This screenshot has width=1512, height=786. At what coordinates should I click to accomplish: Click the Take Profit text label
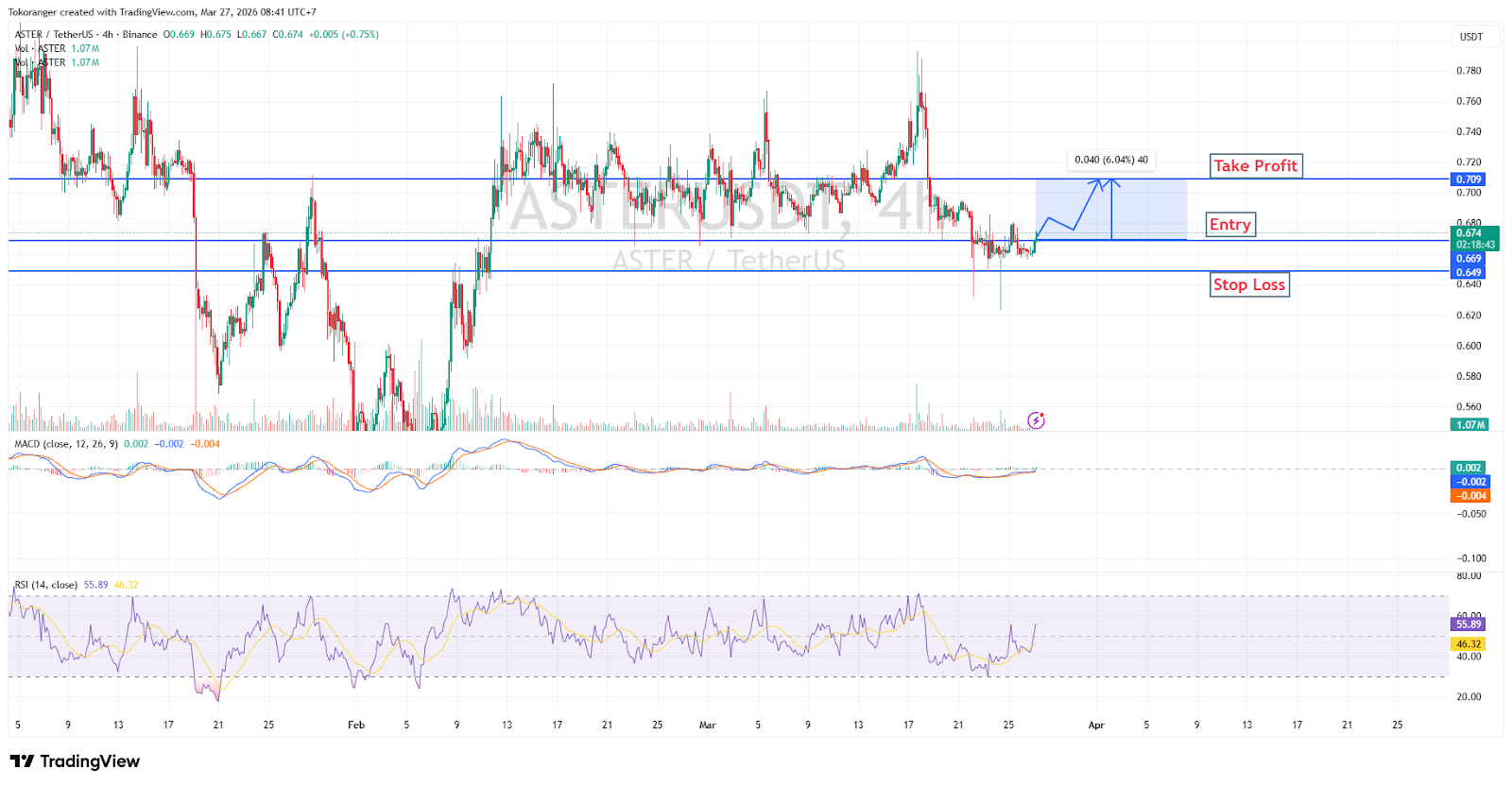(x=1255, y=166)
